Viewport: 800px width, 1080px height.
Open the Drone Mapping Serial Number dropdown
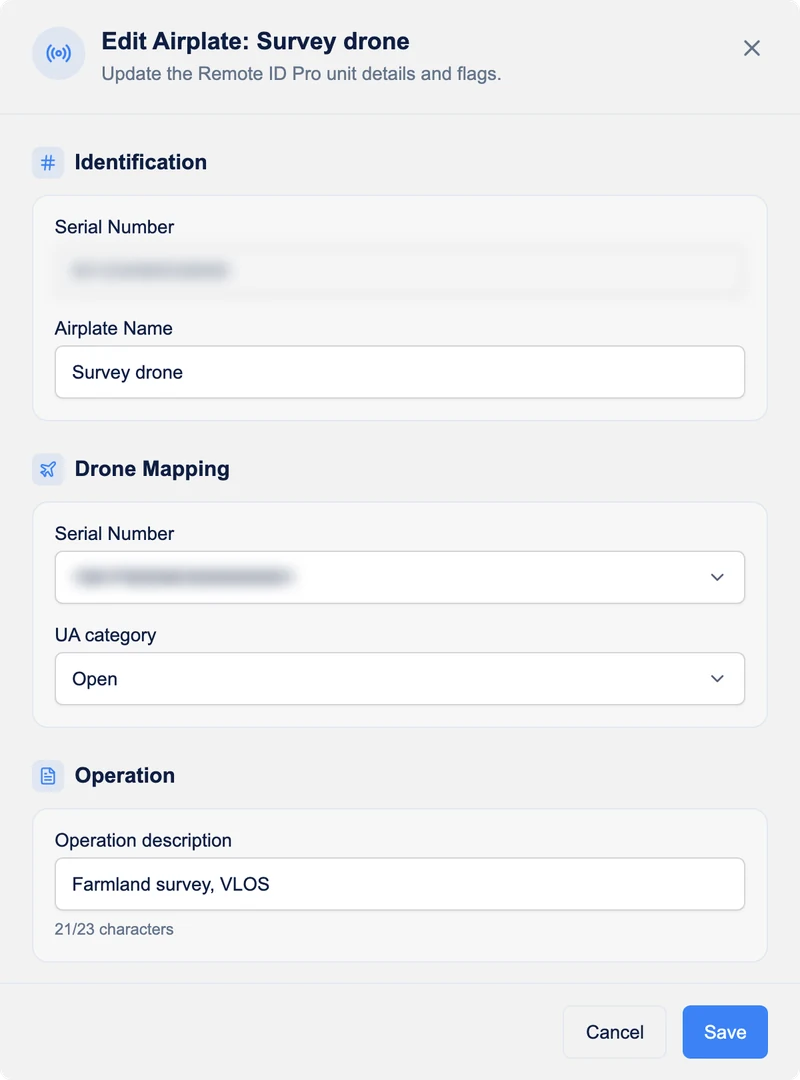[400, 577]
